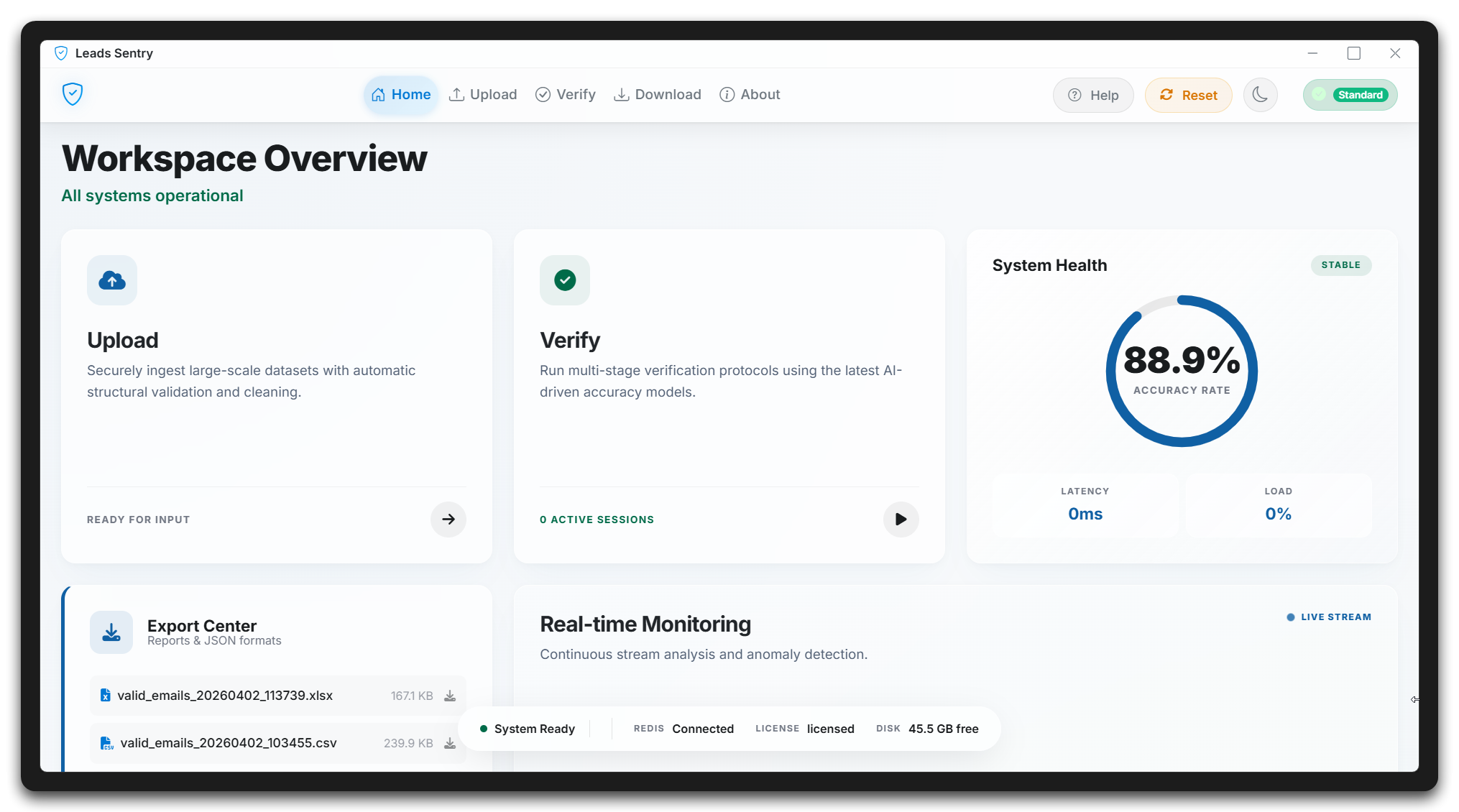Select the Export Center download icon
The image size is (1459, 812).
pos(111,632)
